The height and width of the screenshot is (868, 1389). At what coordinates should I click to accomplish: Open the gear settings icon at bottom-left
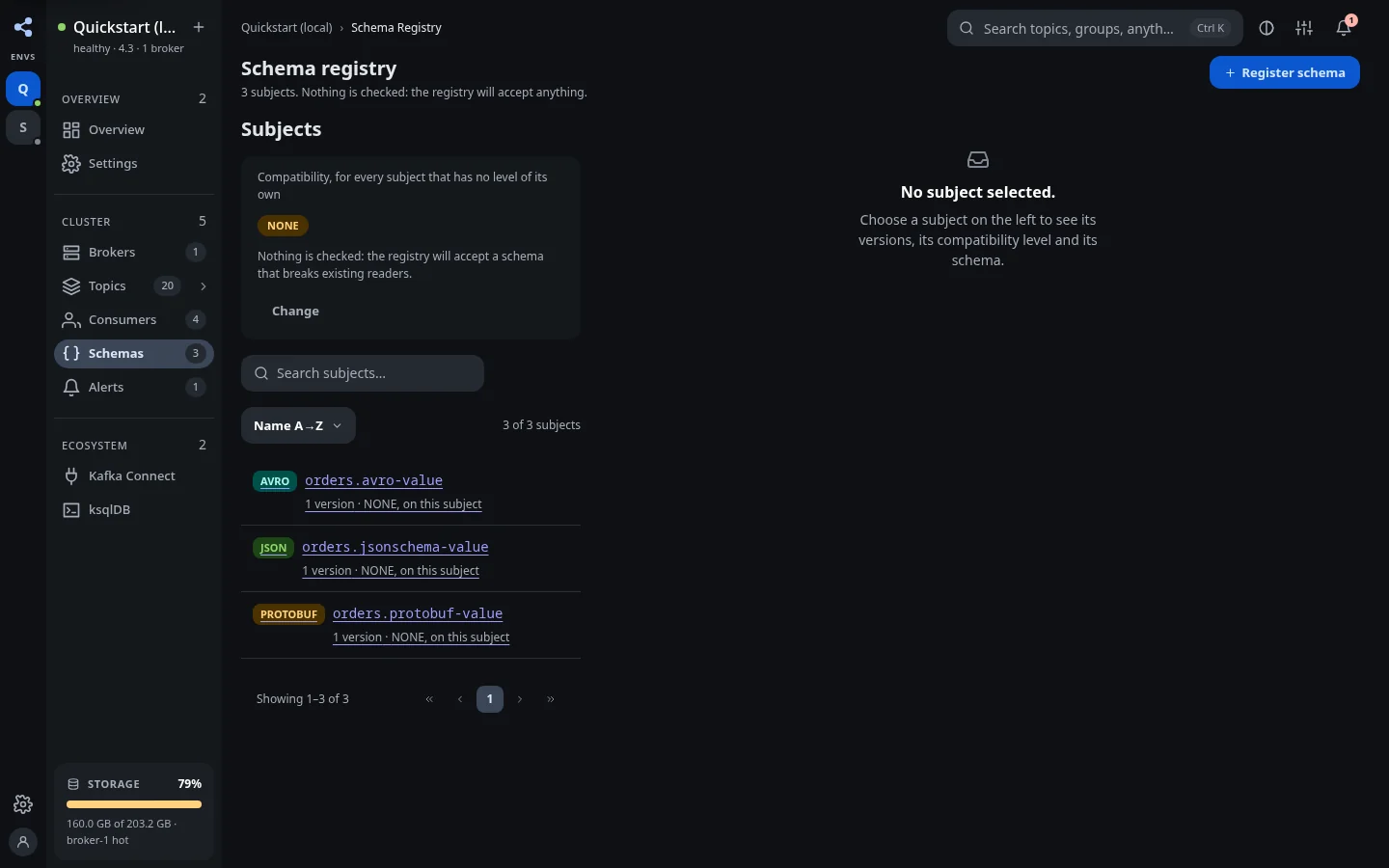point(23,804)
